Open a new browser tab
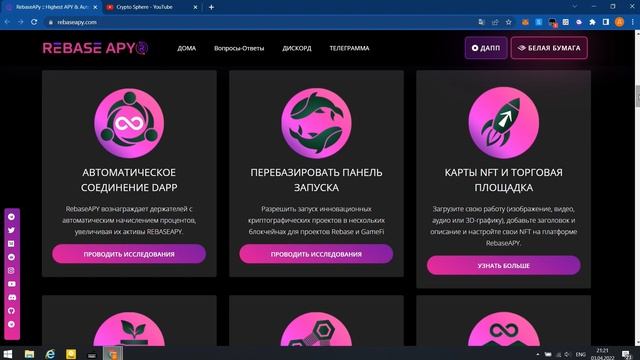 tap(211, 7)
